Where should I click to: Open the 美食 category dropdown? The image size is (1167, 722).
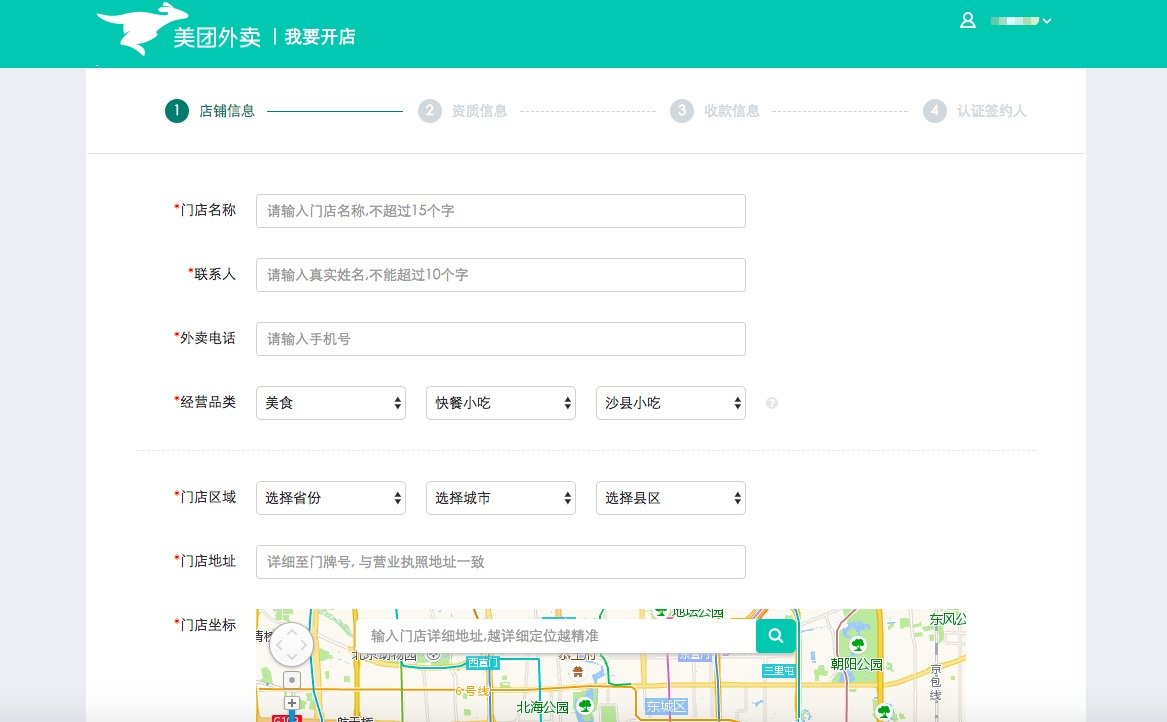(x=330, y=402)
